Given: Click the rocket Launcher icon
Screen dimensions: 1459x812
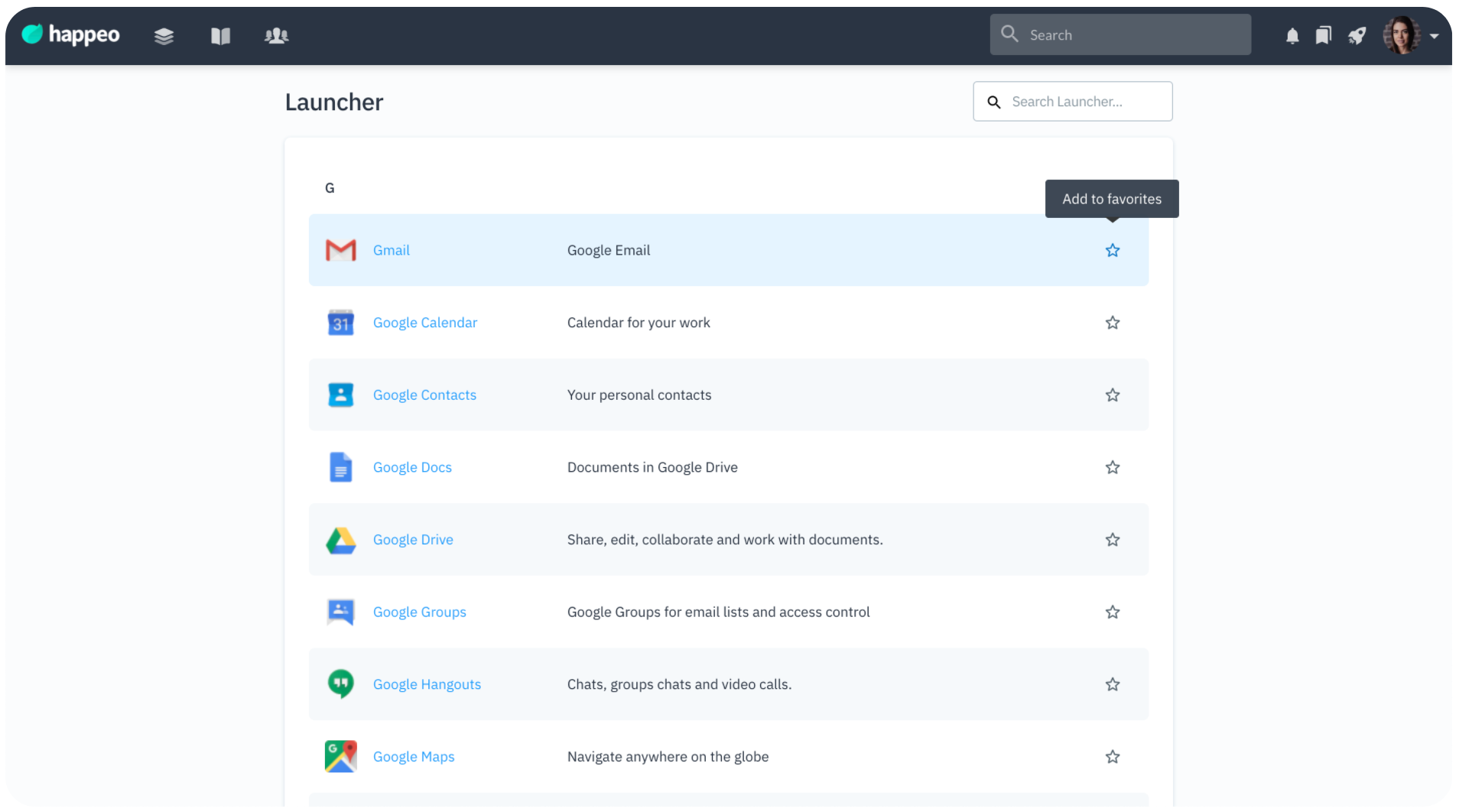Looking at the screenshot, I should click(1357, 36).
